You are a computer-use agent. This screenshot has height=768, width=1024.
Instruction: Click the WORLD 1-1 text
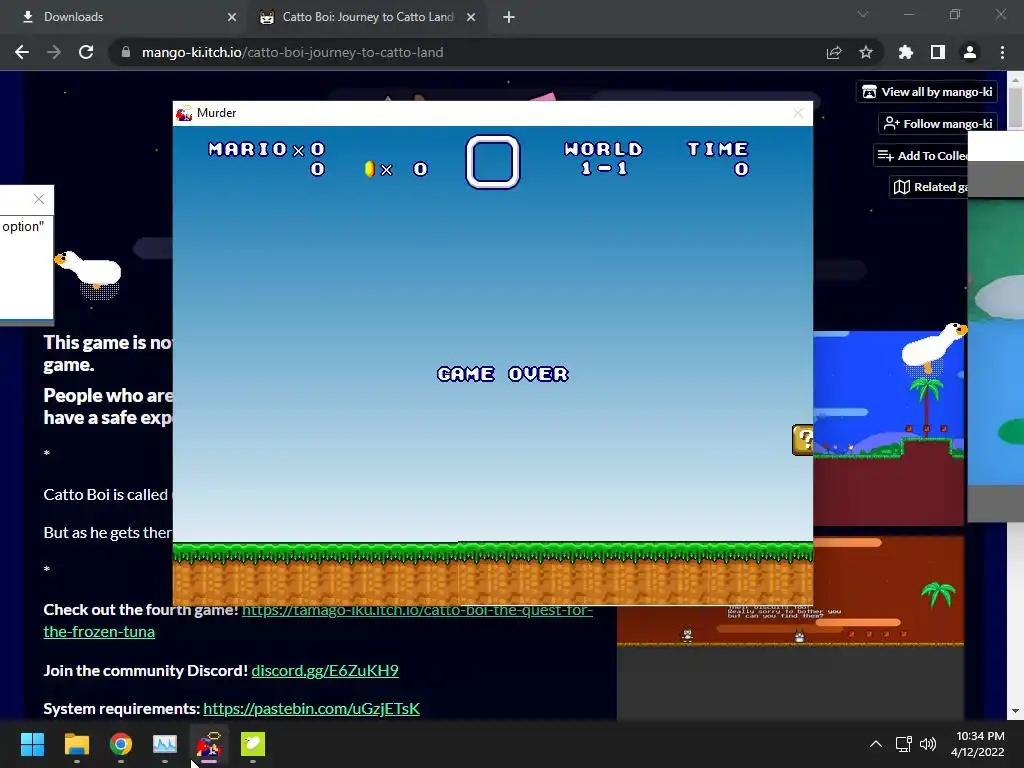(603, 159)
